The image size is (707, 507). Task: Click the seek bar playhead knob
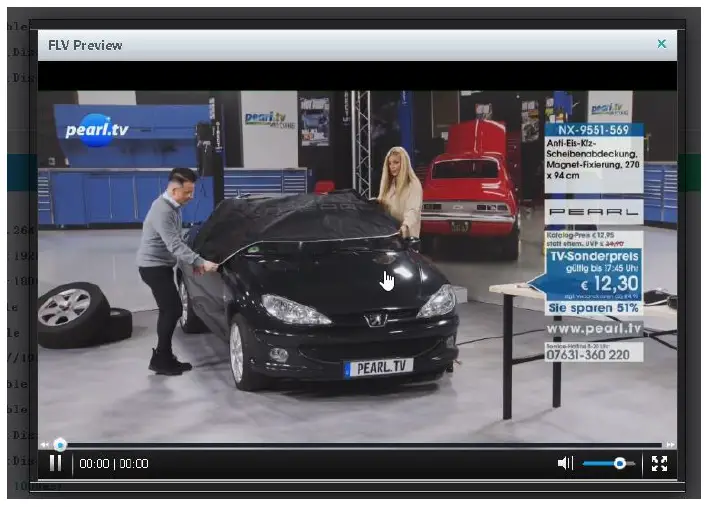pyautogui.click(x=60, y=445)
